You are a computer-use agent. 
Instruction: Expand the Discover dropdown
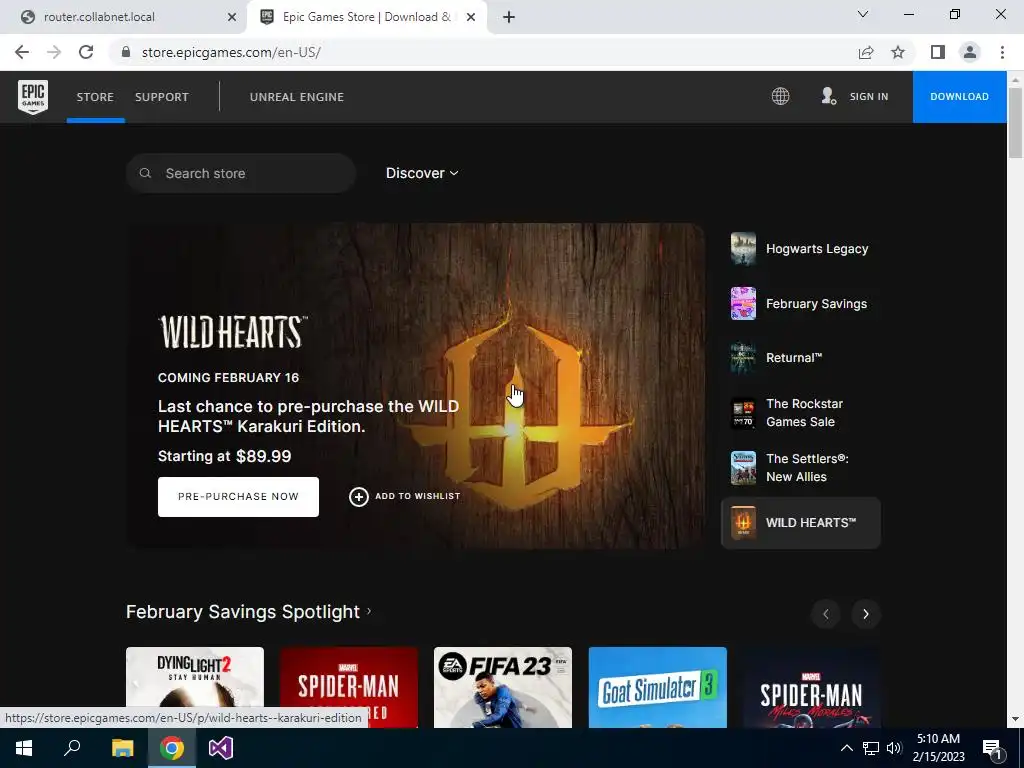tap(422, 173)
